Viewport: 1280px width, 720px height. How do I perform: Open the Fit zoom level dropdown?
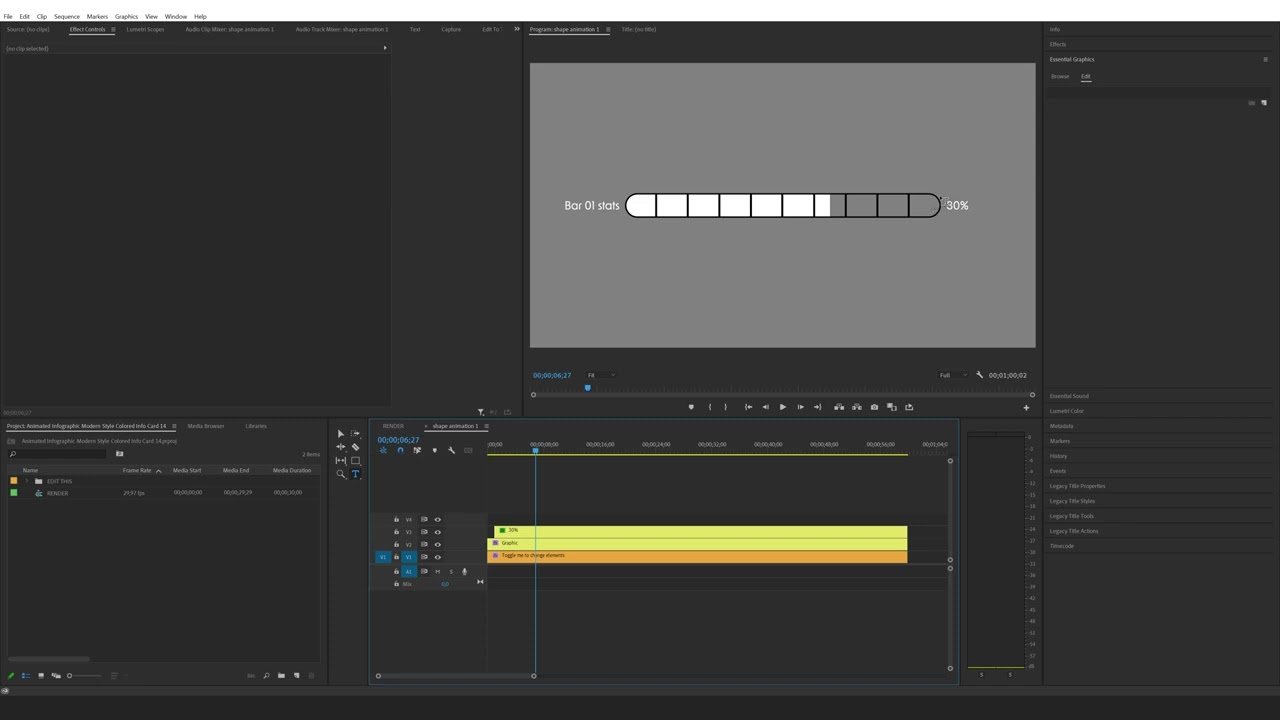599,375
